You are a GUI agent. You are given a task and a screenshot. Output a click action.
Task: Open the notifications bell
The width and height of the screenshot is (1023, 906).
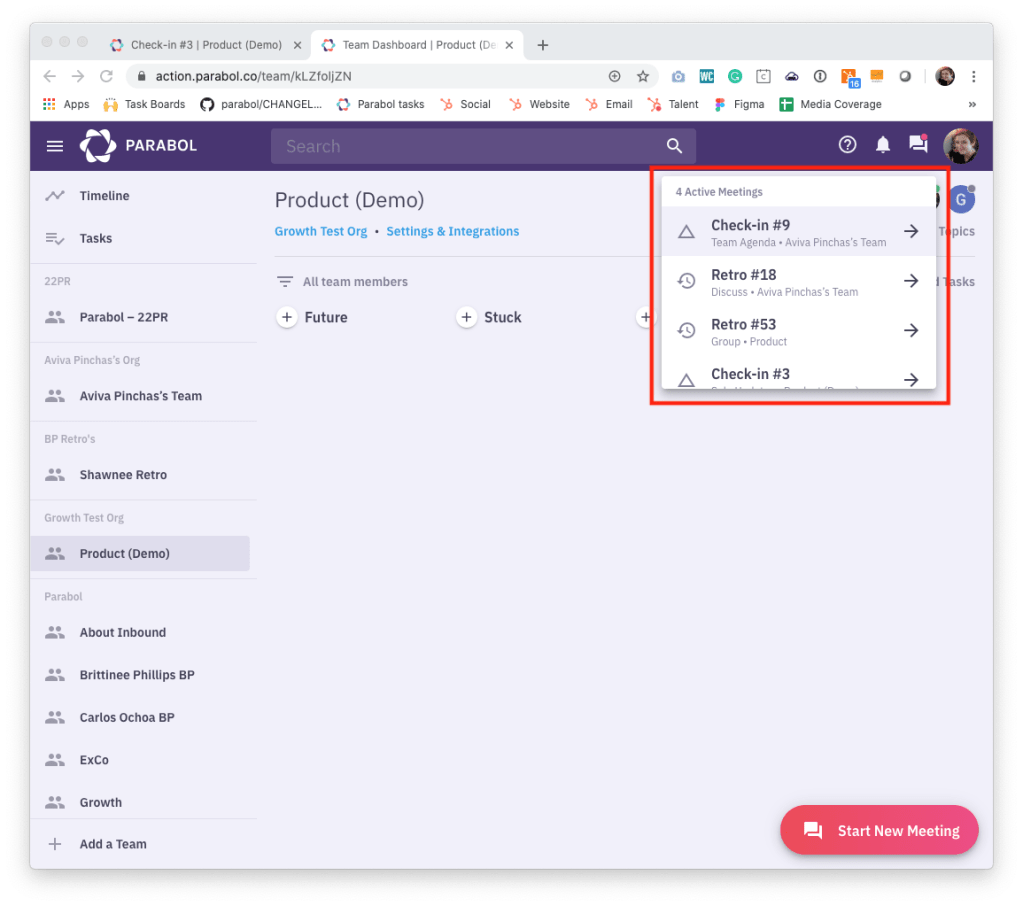pyautogui.click(x=882, y=145)
